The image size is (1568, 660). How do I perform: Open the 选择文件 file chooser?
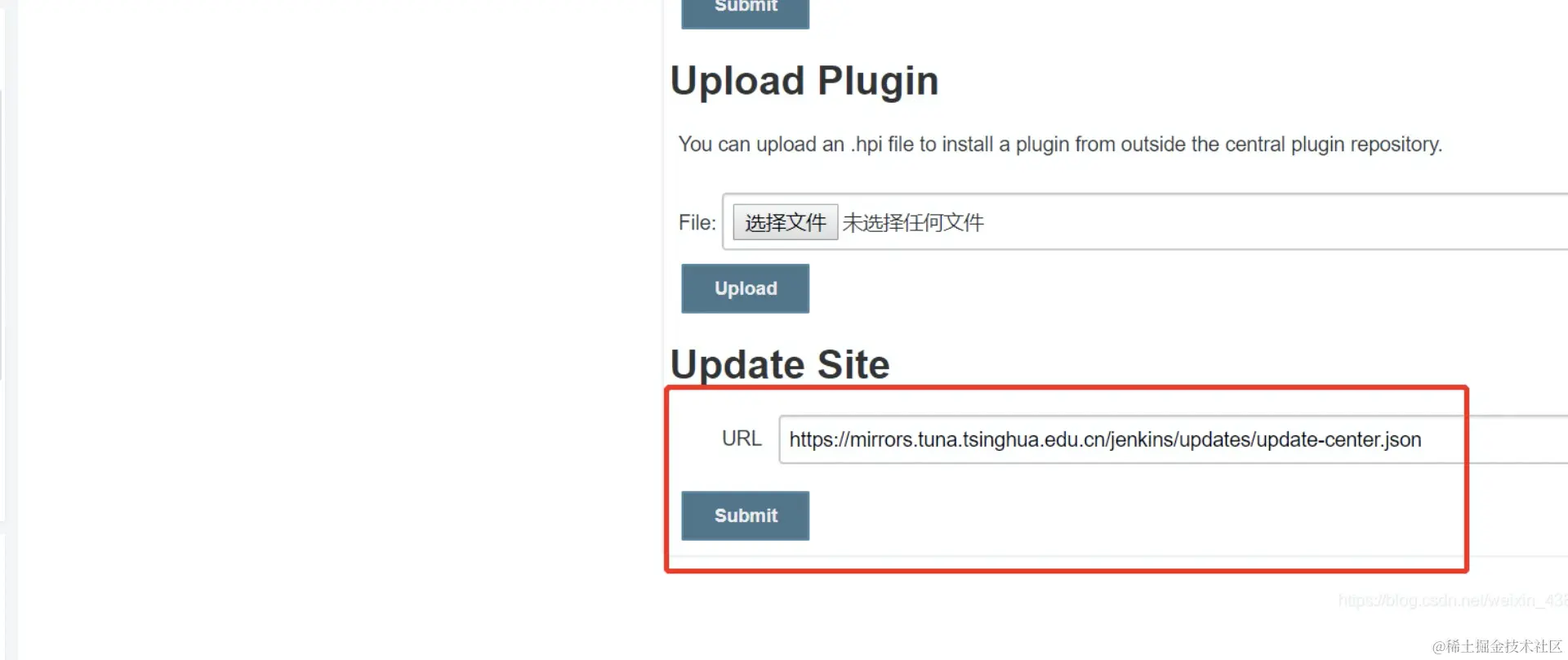point(785,222)
